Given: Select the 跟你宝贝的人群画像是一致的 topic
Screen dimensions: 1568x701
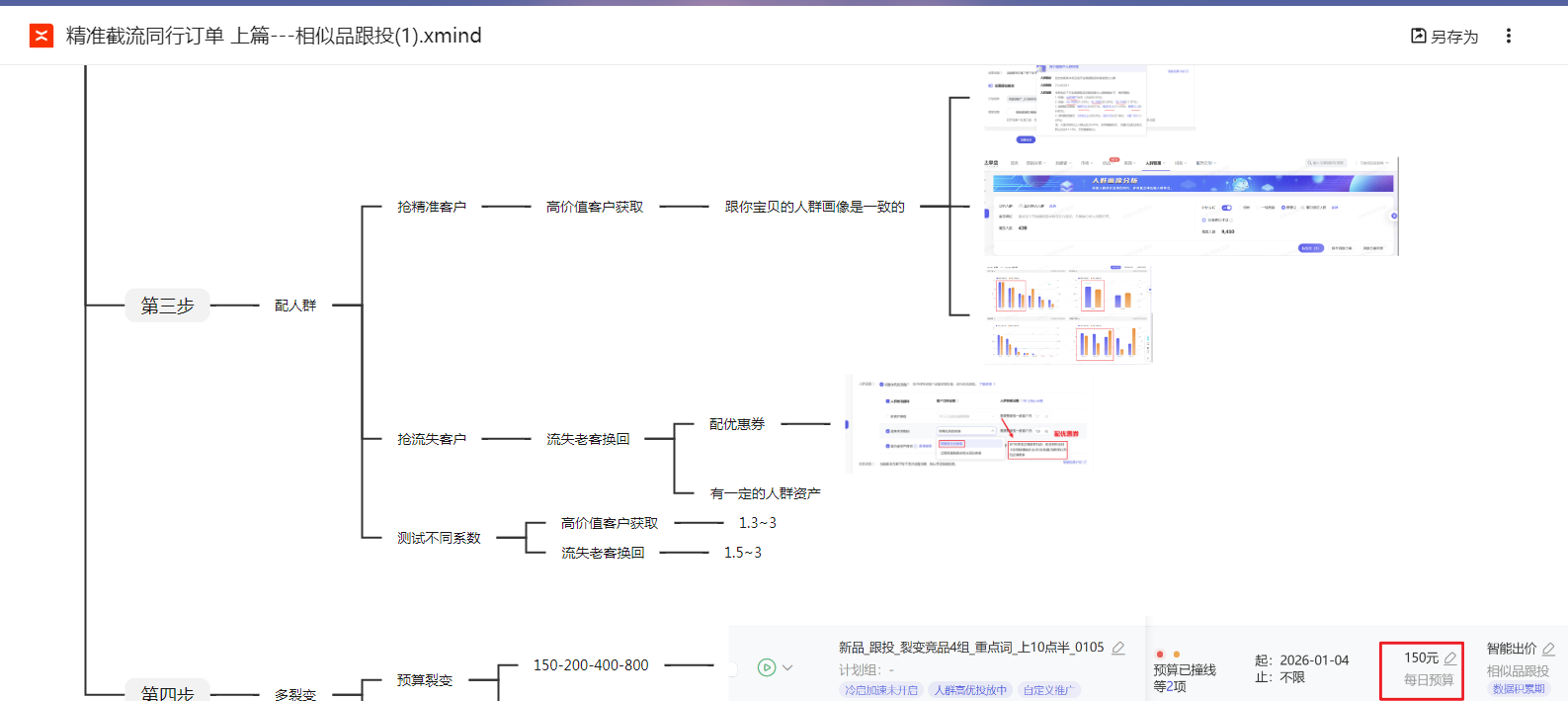Looking at the screenshot, I should pos(814,207).
